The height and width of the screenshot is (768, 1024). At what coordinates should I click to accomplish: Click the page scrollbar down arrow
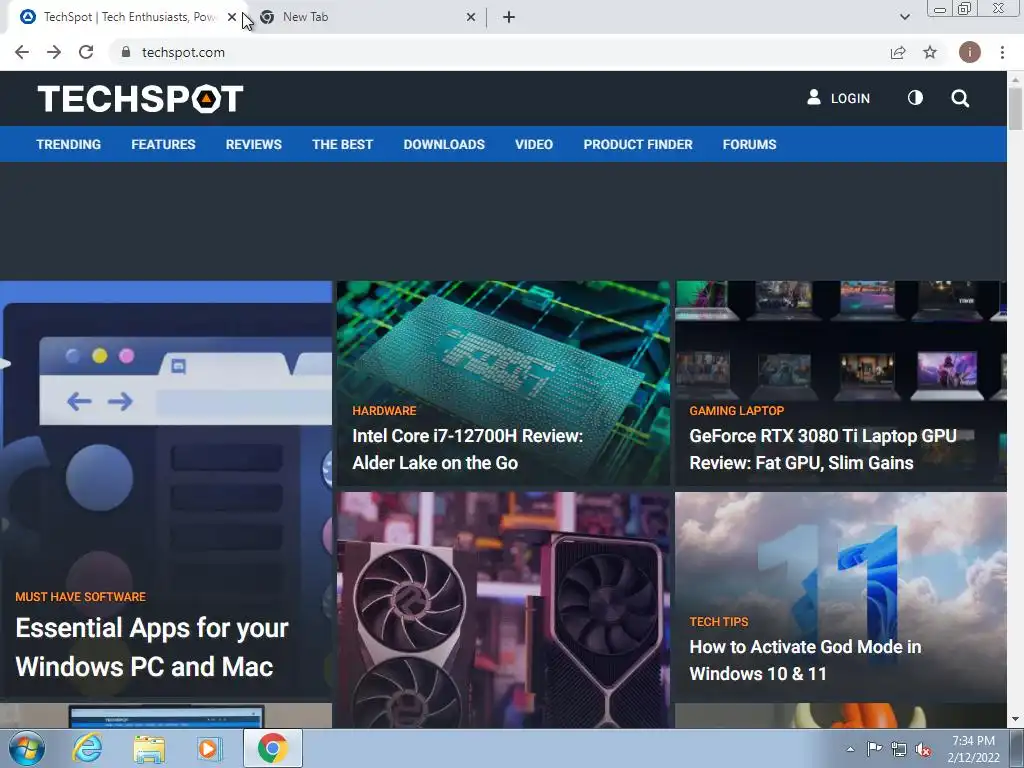pyautogui.click(x=1015, y=720)
